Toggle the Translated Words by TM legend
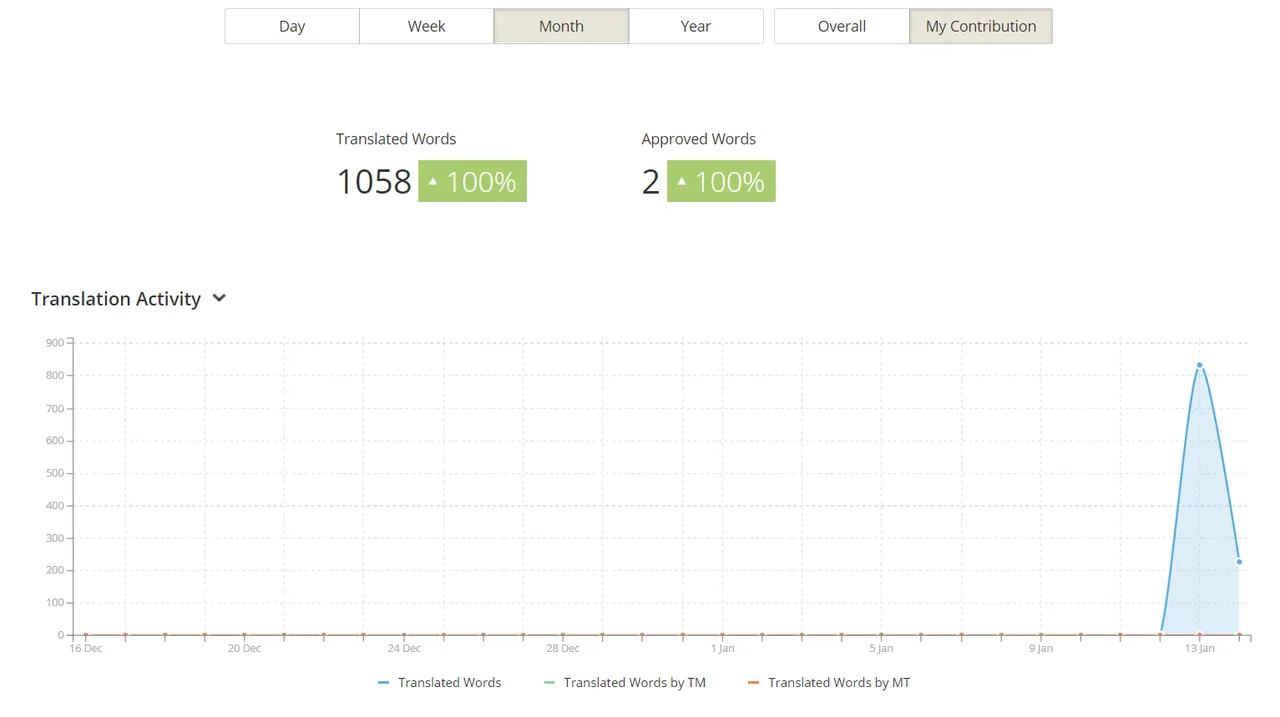The width and height of the screenshot is (1280, 717). tap(625, 682)
